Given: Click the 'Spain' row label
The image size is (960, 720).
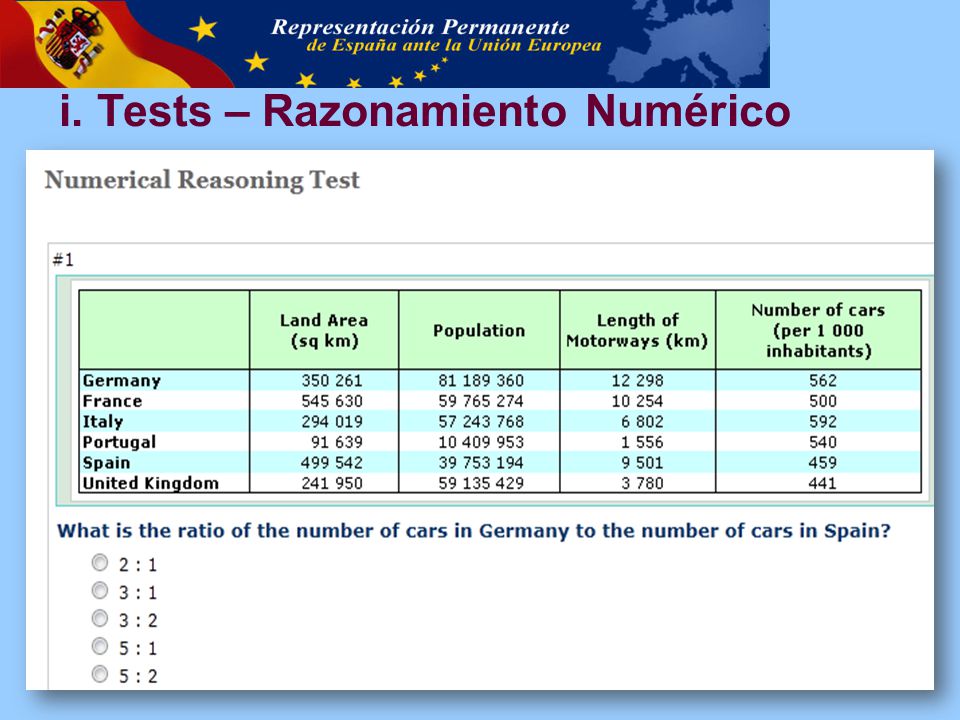Looking at the screenshot, I should click(x=106, y=463).
